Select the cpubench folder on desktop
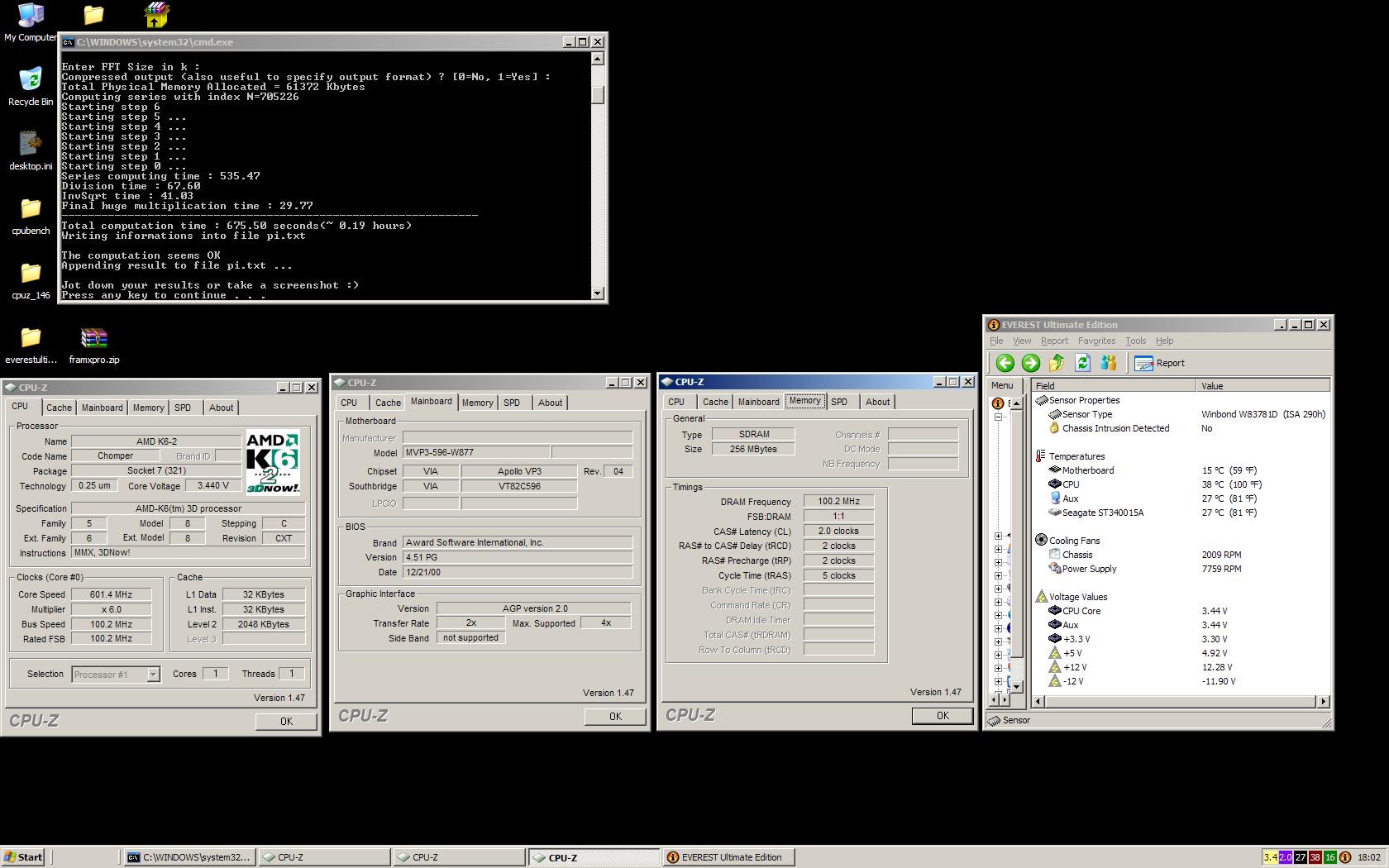This screenshot has height=868, width=1389. [x=31, y=216]
